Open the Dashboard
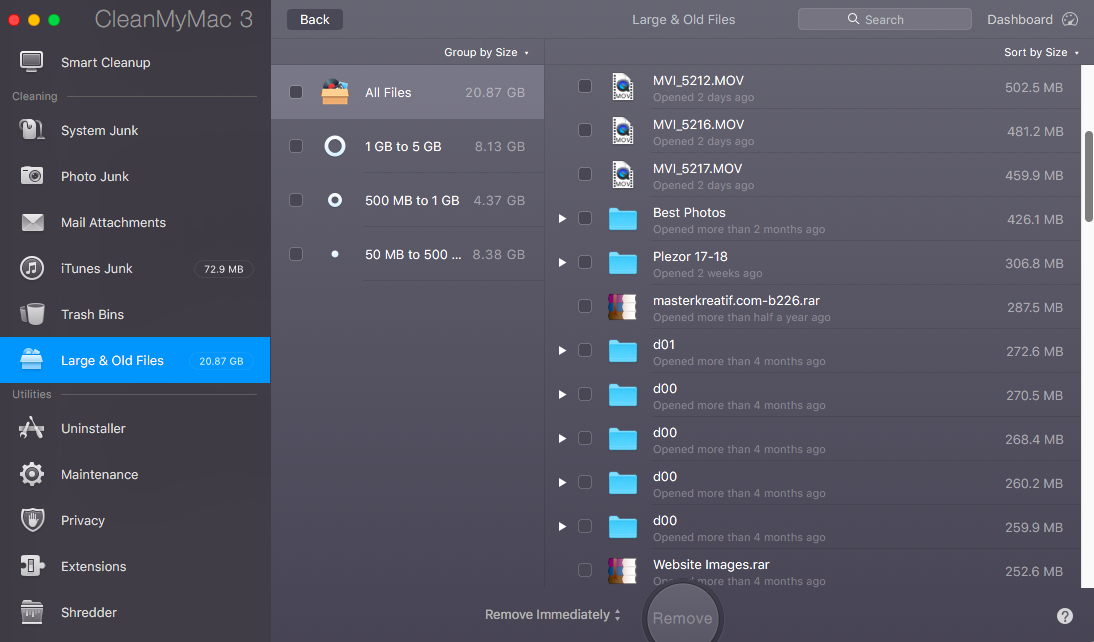 coord(1022,19)
